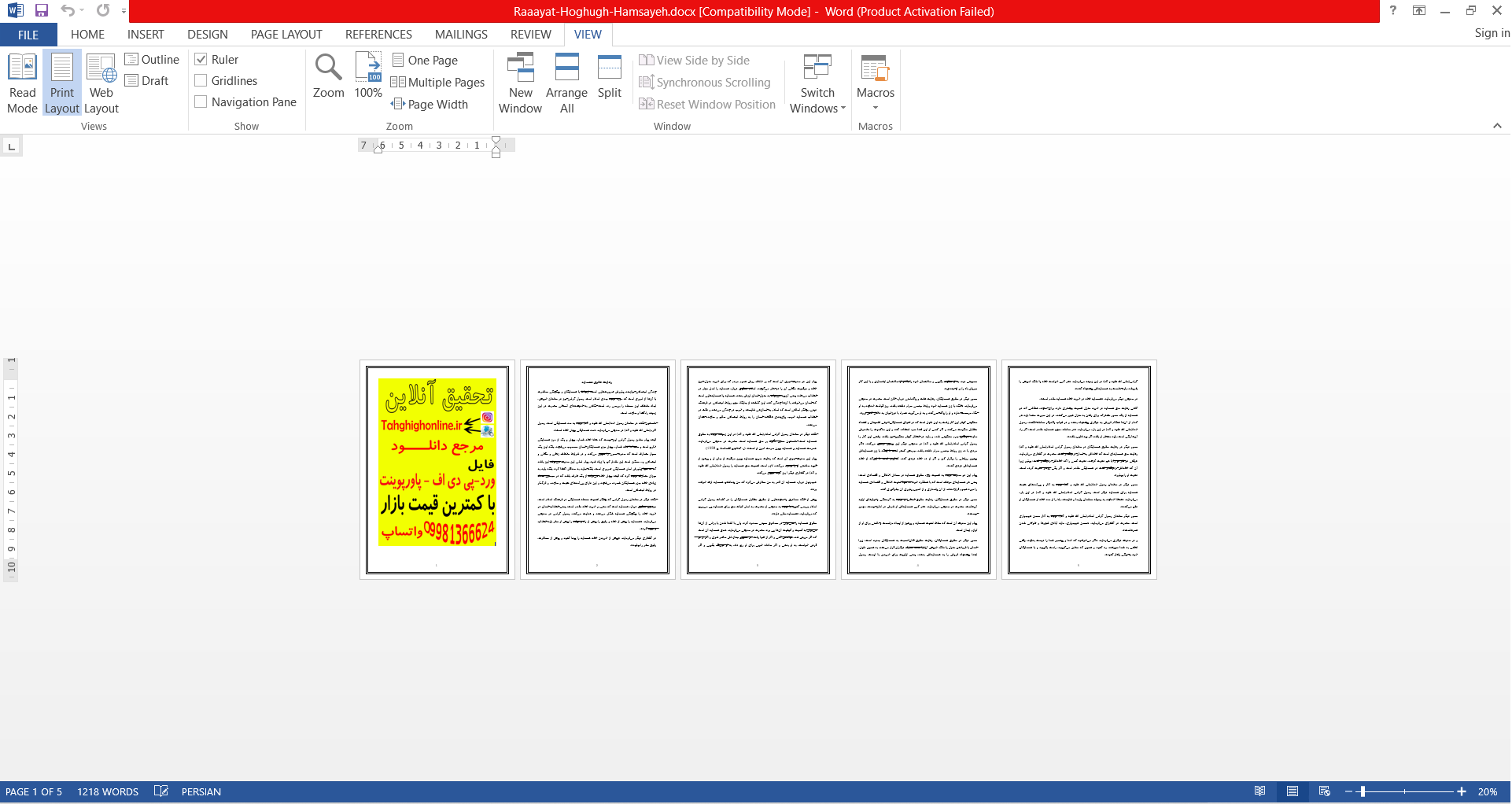1512x804 pixels.
Task: Click the fifth page of document
Action: (x=1079, y=470)
